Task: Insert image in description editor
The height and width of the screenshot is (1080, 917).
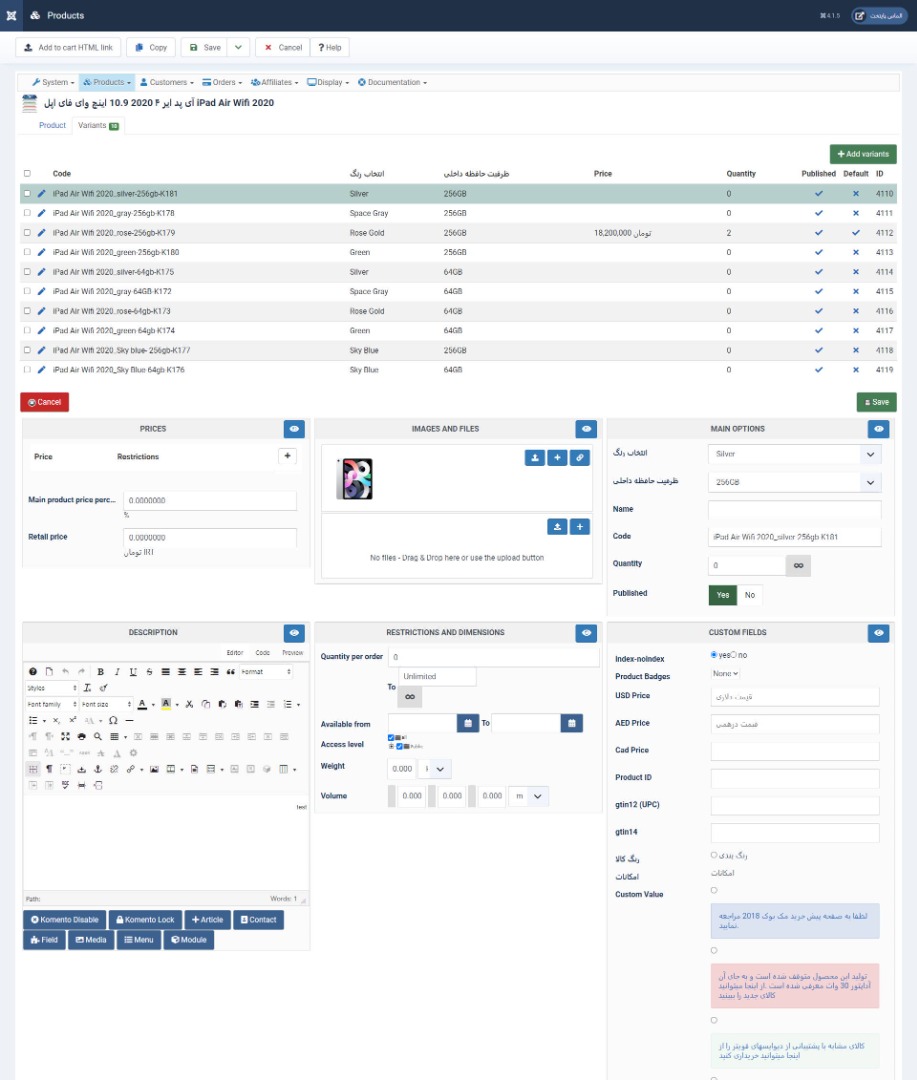Action: pyautogui.click(x=154, y=769)
